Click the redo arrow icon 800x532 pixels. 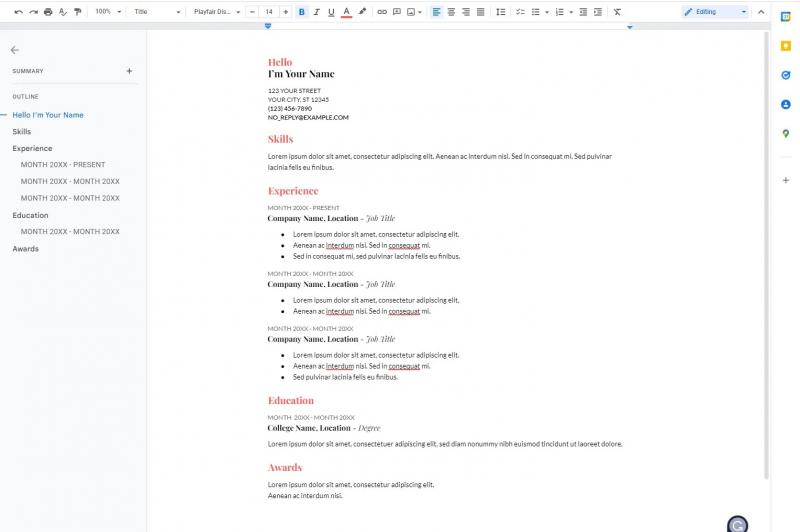click(33, 12)
